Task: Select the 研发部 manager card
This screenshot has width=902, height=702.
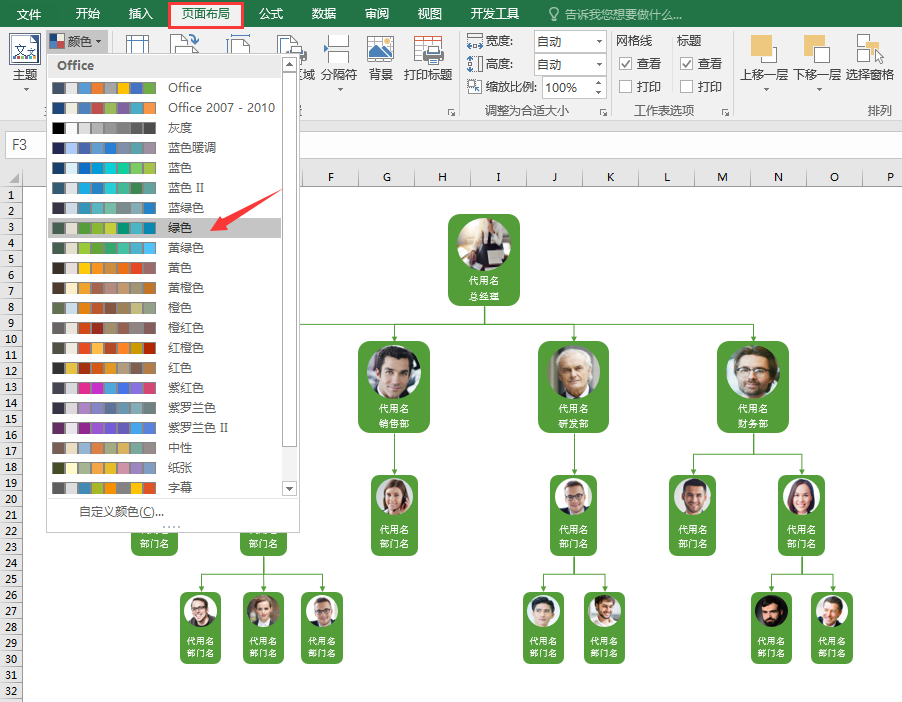Action: pyautogui.click(x=574, y=387)
